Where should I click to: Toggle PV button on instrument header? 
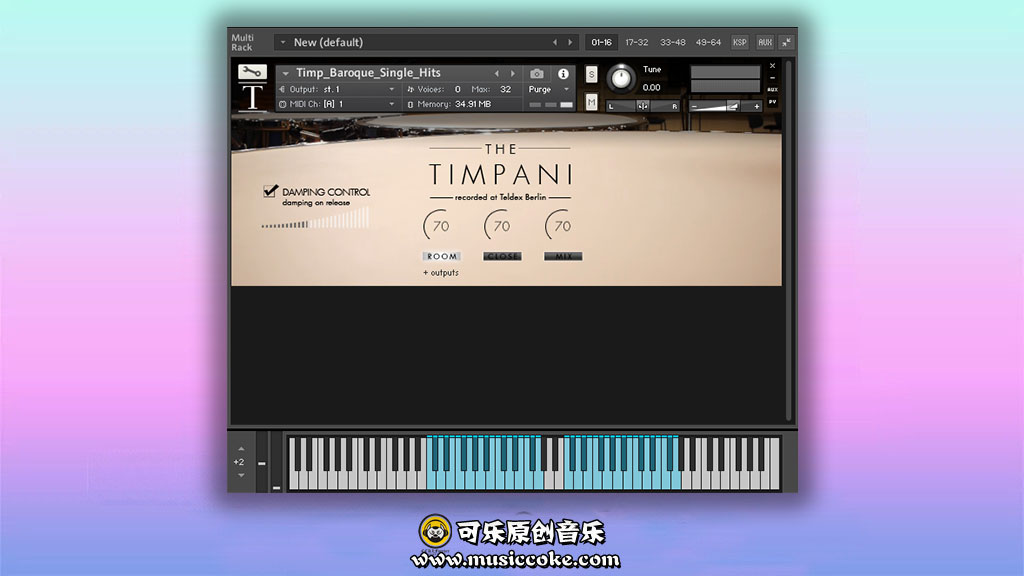[773, 102]
